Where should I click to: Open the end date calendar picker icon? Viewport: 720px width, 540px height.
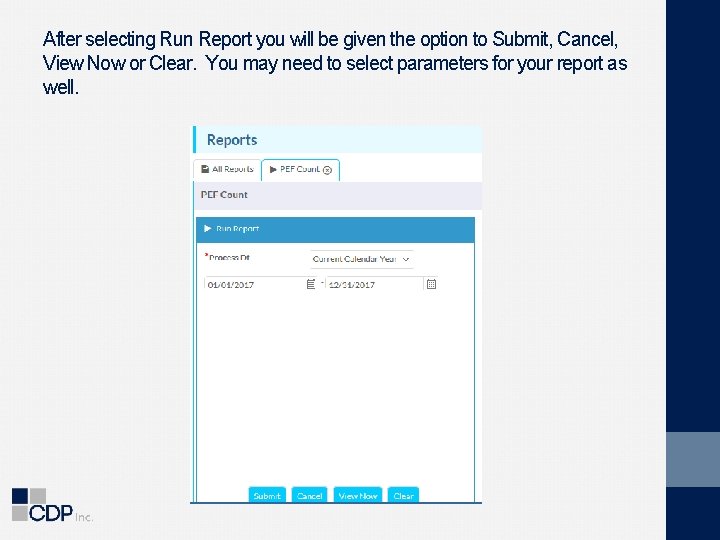coord(431,284)
